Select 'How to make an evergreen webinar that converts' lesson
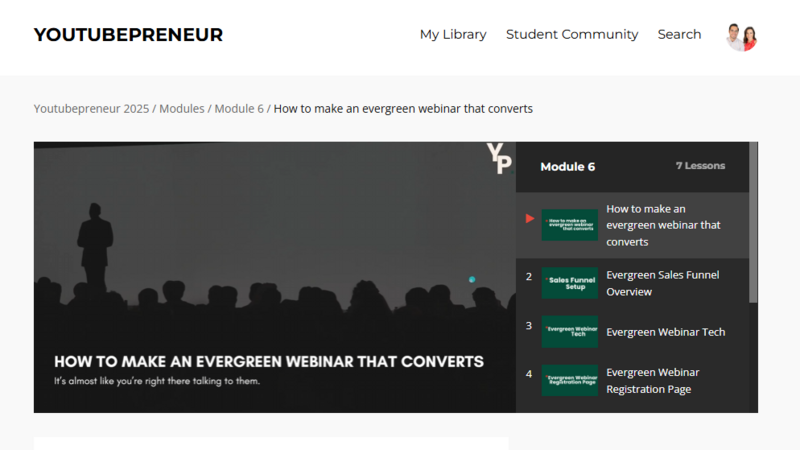 click(663, 225)
